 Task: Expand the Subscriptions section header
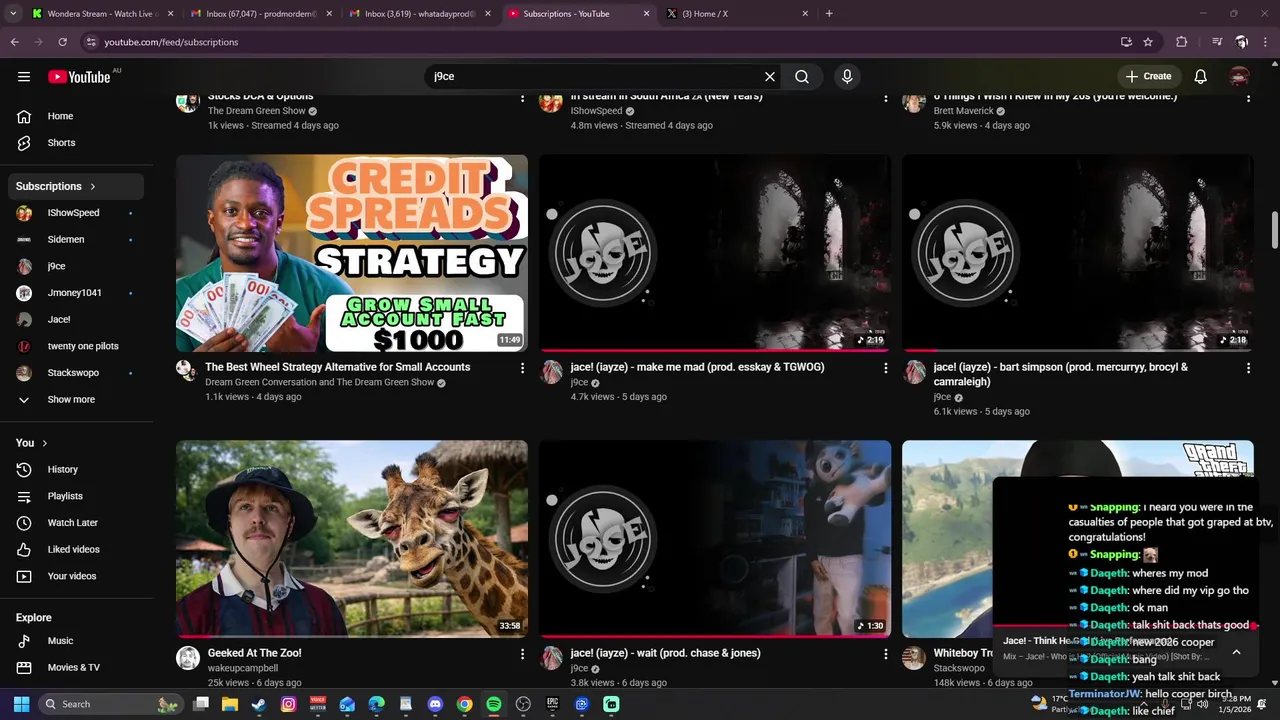[x=78, y=186]
